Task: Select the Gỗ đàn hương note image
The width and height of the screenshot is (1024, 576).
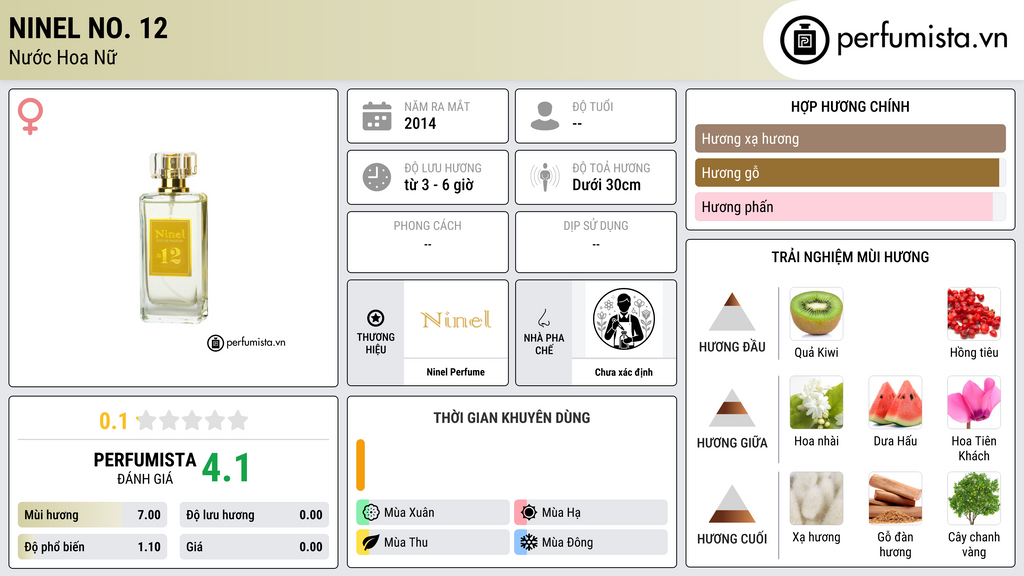Action: coord(895,498)
